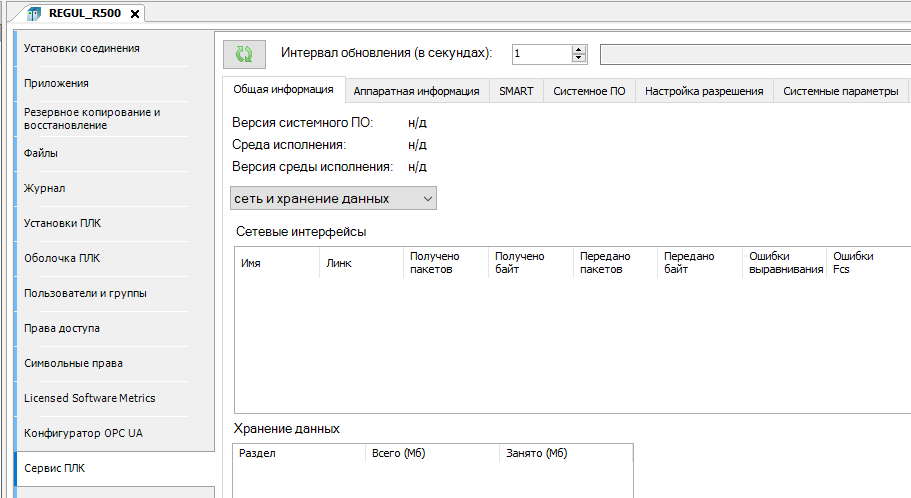Open Установки соединения in the sidebar
The width and height of the screenshot is (911, 498).
pyautogui.click(x=82, y=48)
